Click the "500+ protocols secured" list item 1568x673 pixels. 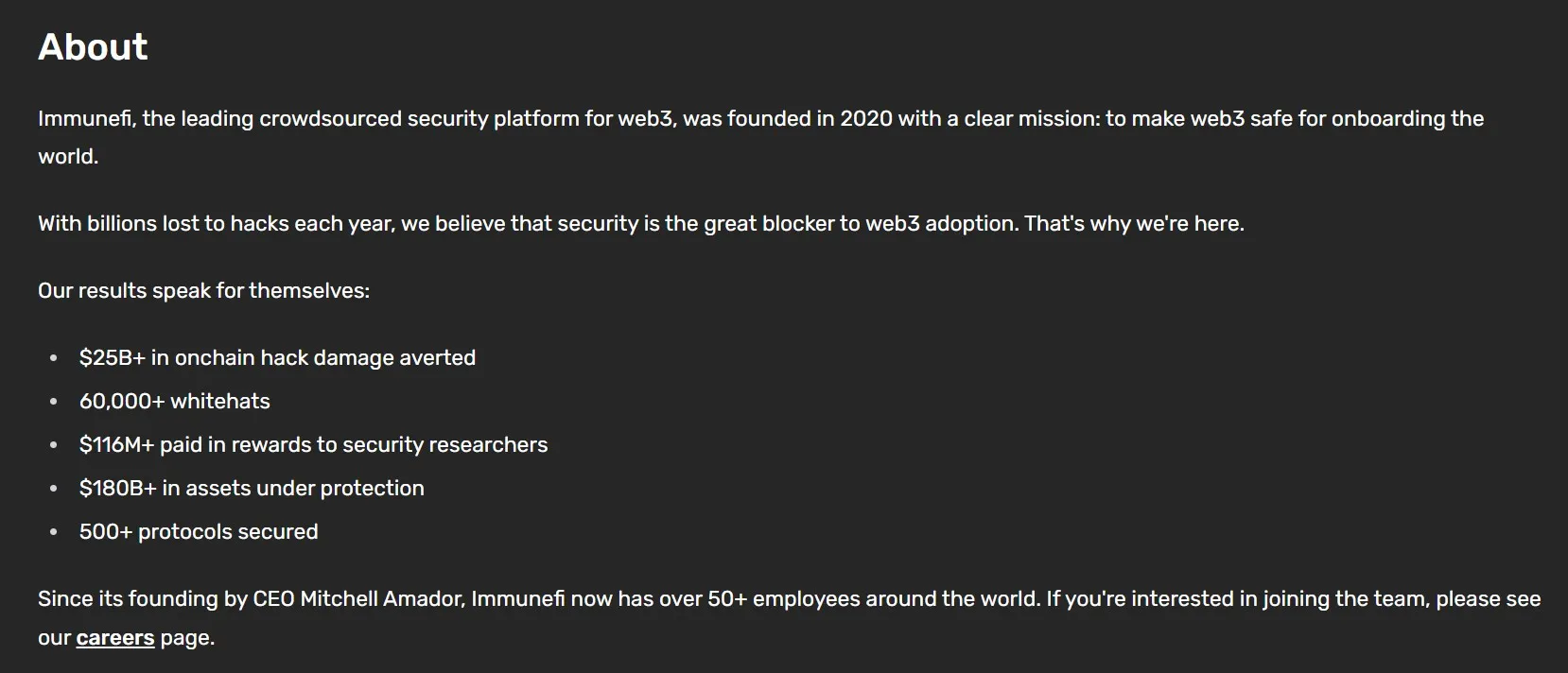[199, 532]
